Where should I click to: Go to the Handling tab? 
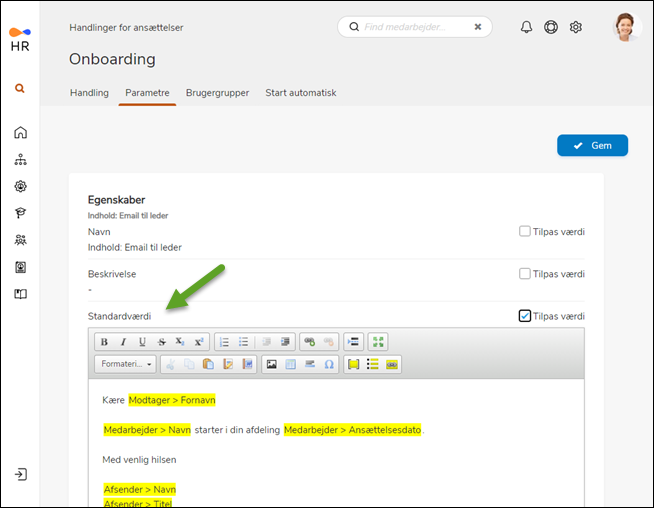coord(89,93)
